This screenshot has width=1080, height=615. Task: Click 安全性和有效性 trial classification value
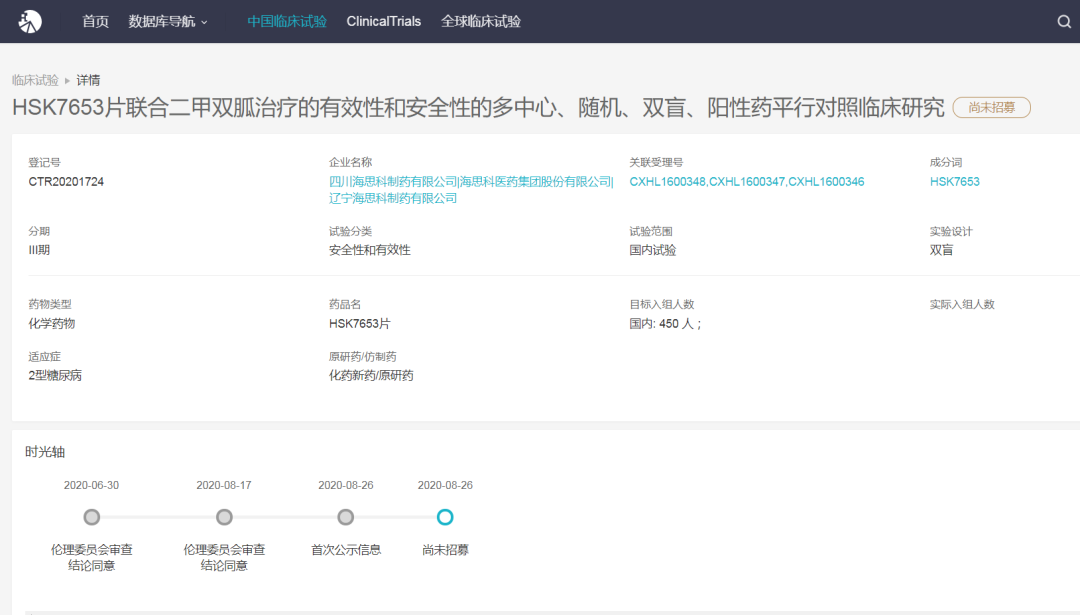coord(370,250)
